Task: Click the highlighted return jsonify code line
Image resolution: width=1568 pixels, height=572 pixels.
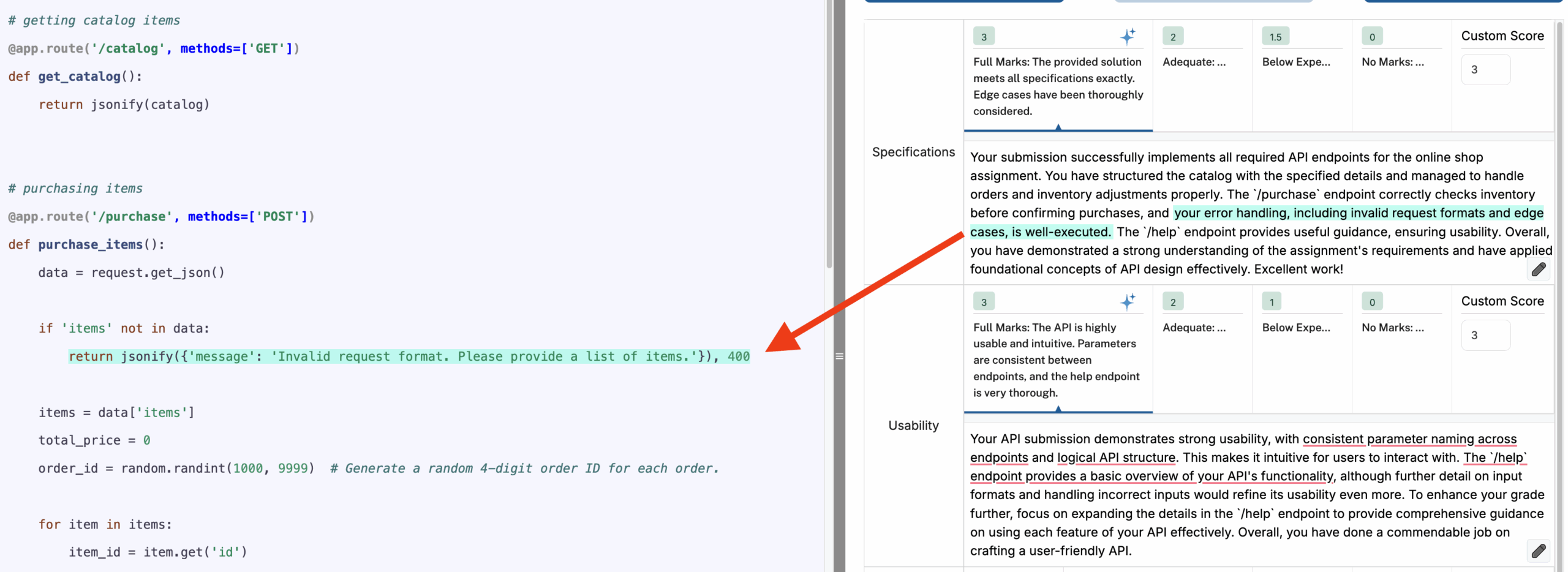Action: [409, 356]
